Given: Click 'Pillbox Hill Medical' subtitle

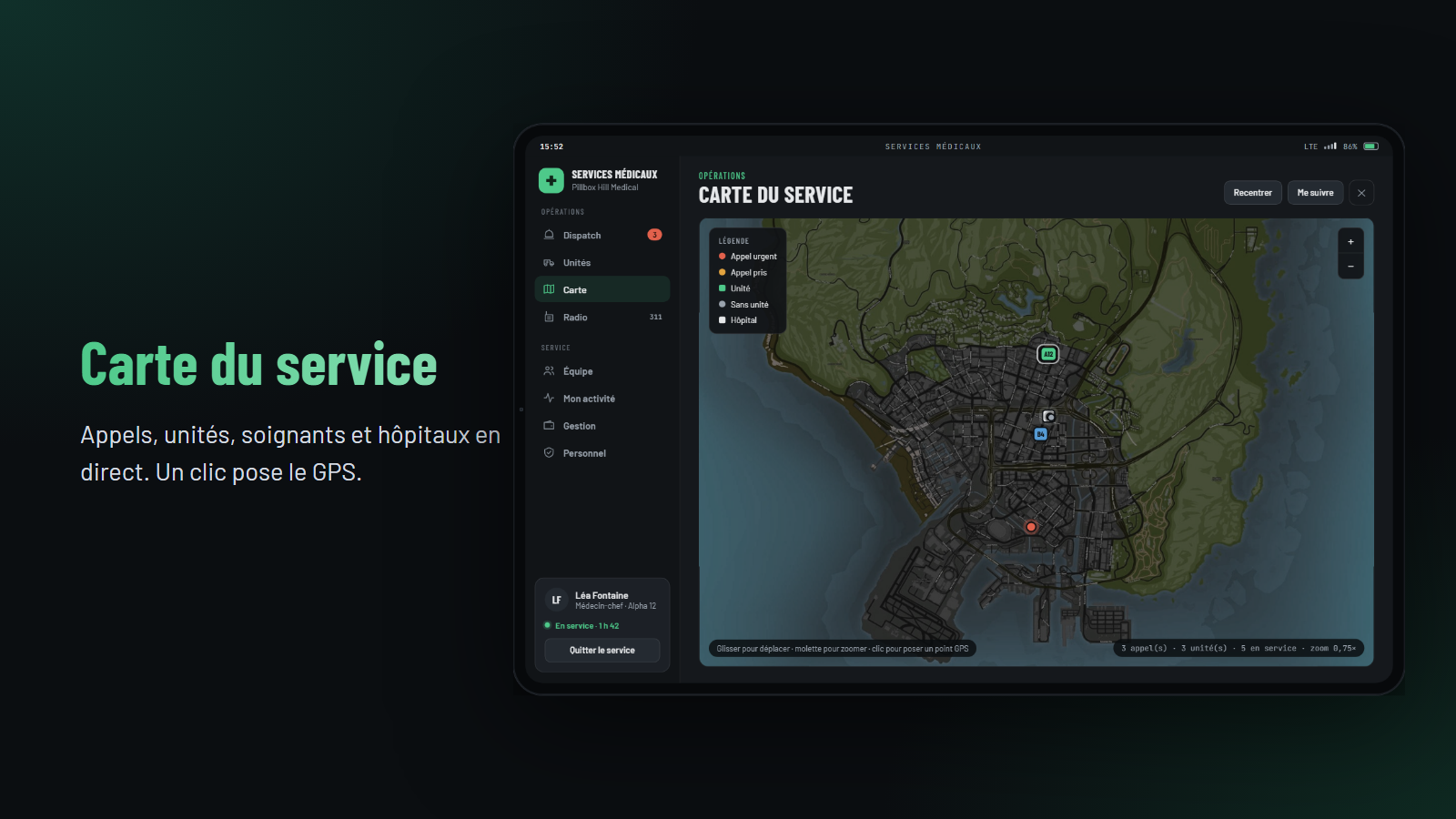Looking at the screenshot, I should (605, 187).
